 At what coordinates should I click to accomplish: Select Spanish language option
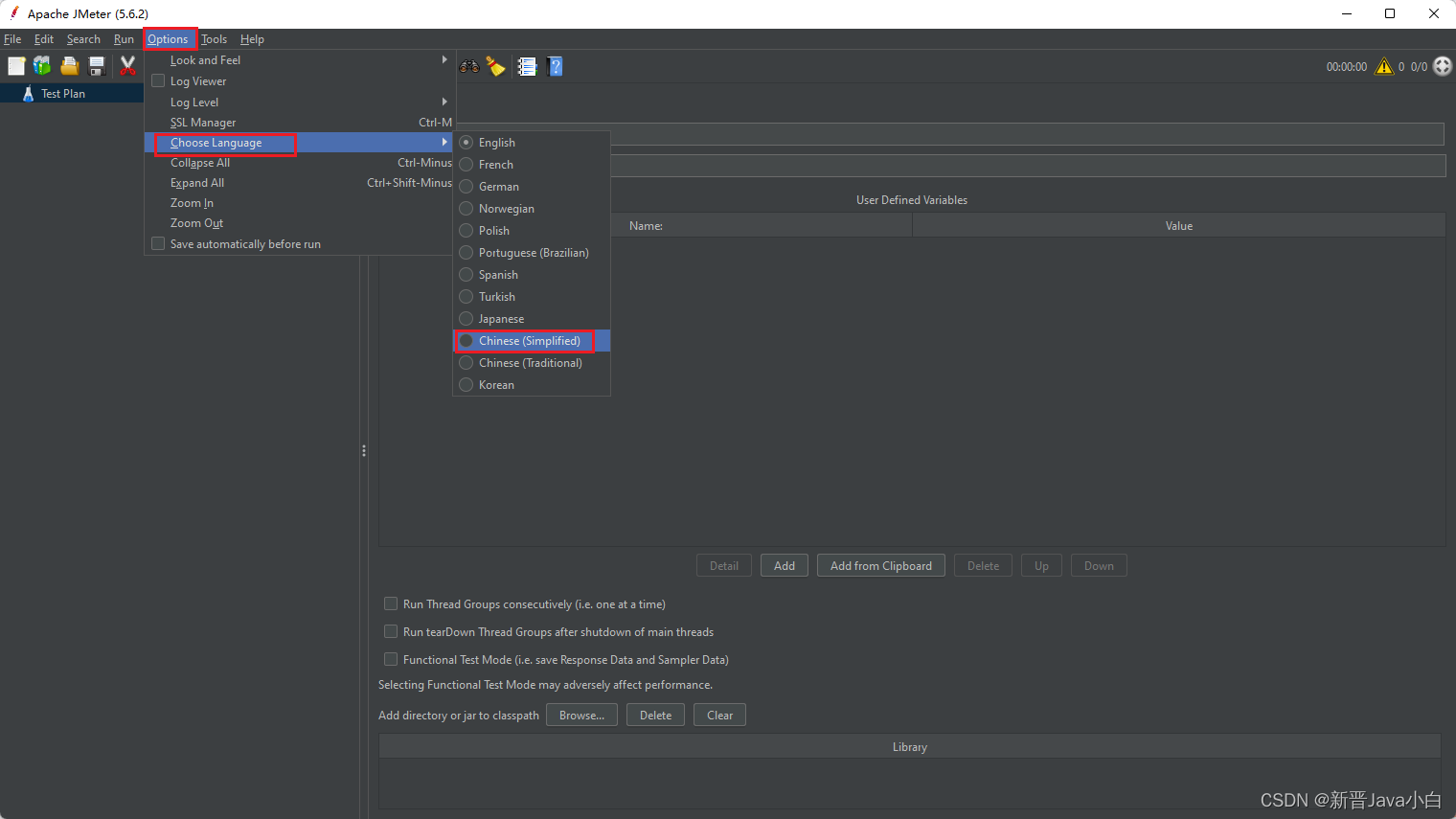point(532,275)
